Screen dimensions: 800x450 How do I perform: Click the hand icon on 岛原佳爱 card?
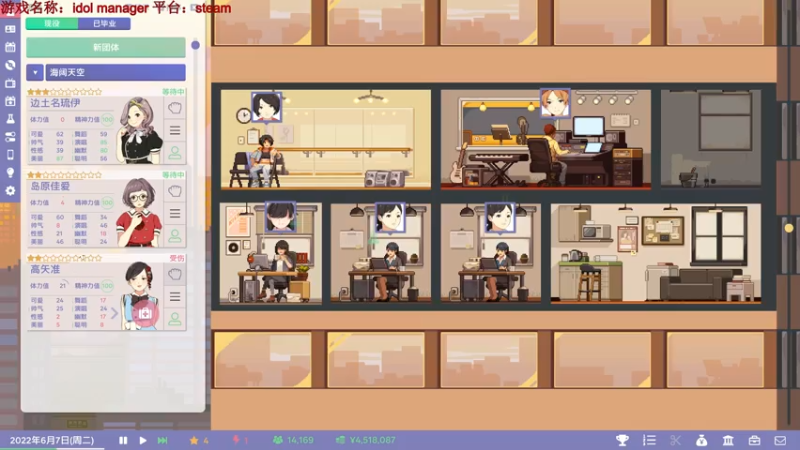click(x=175, y=191)
